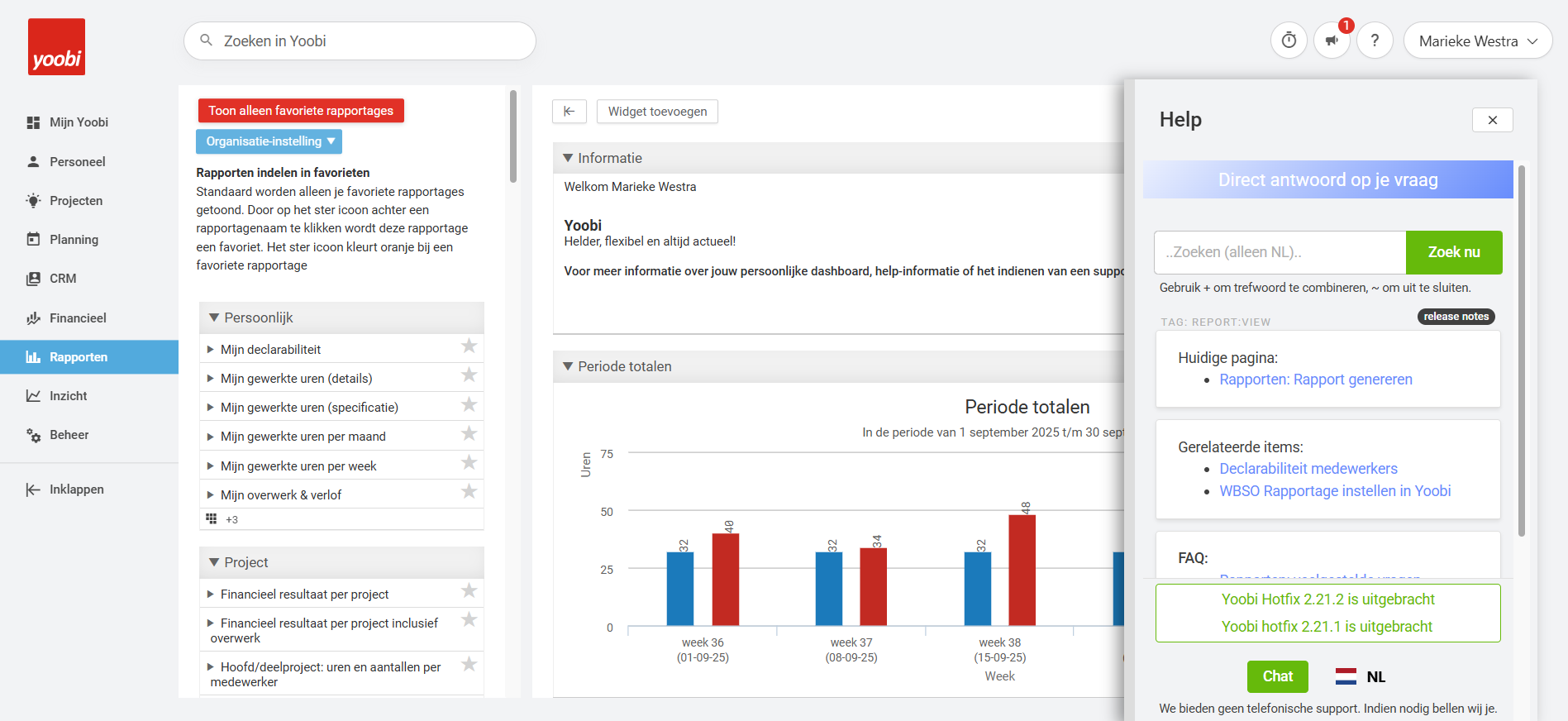Open announcements megaphone icon with notification badge
Image resolution: width=1568 pixels, height=721 pixels.
point(1332,41)
